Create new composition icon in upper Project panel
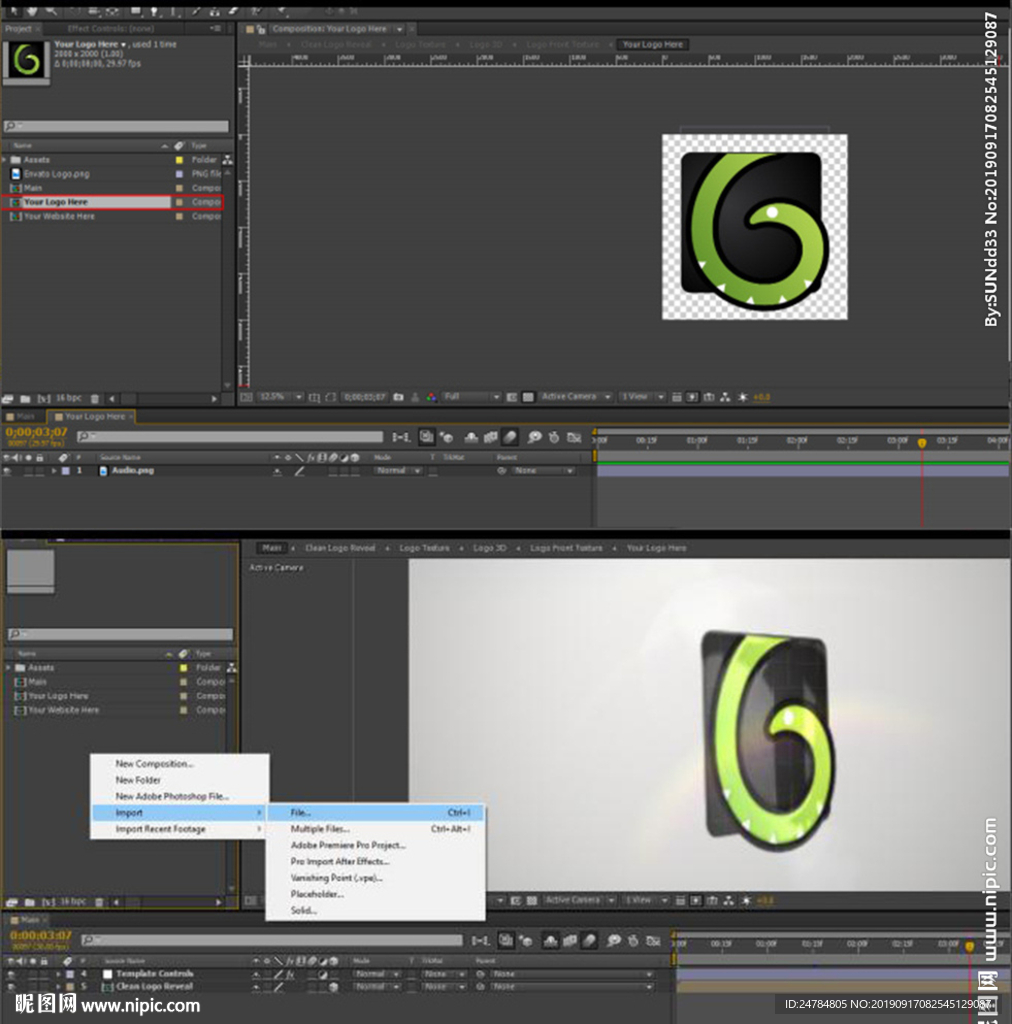1012x1024 pixels. click(x=44, y=398)
